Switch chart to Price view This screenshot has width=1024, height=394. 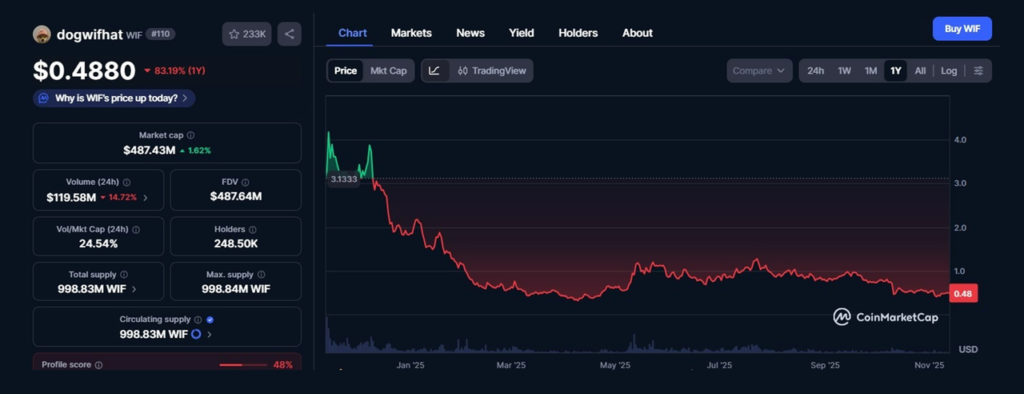pos(345,71)
